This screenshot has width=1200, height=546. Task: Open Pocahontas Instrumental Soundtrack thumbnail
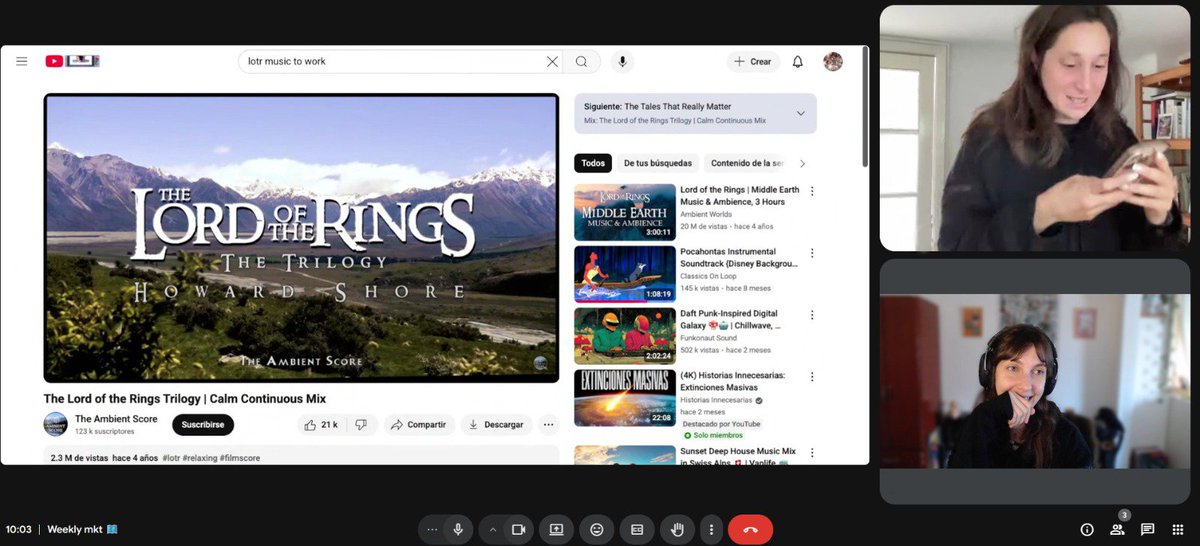point(624,274)
